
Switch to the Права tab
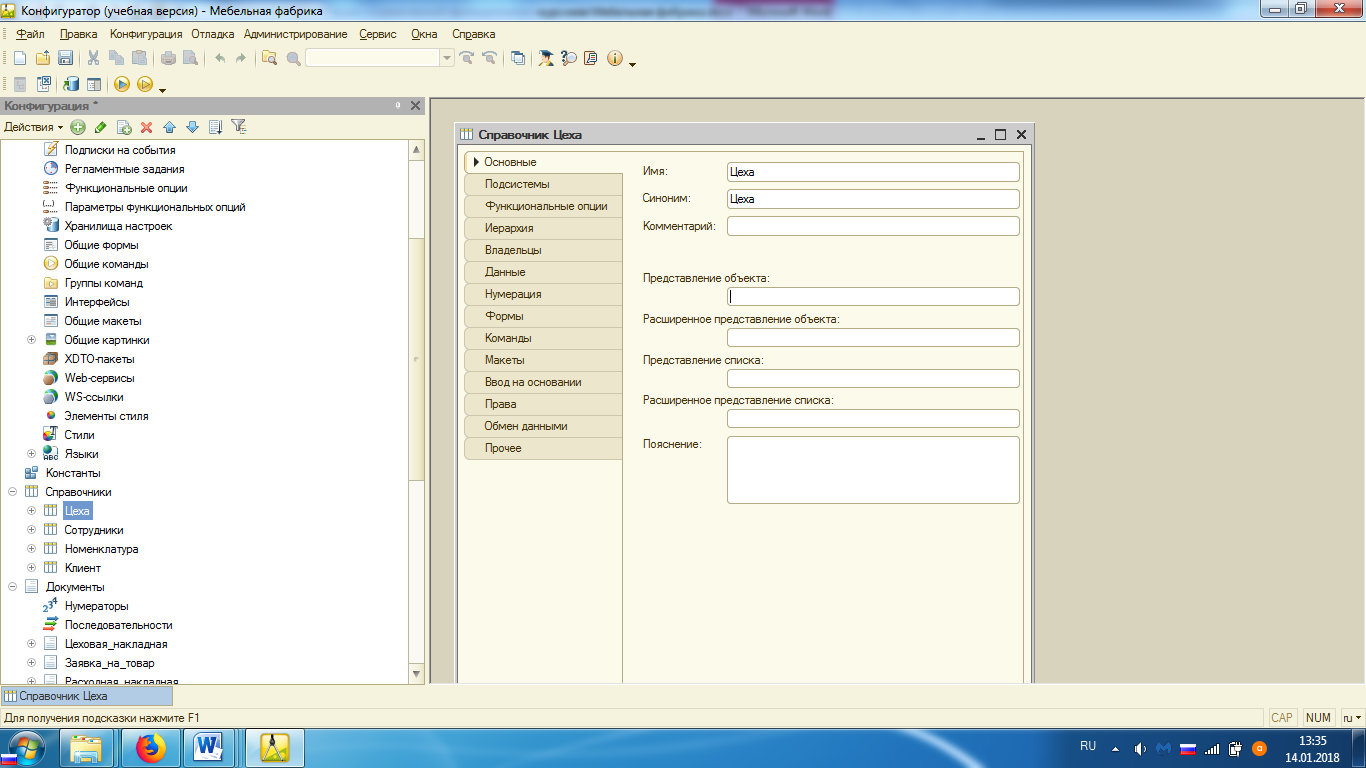click(x=543, y=404)
